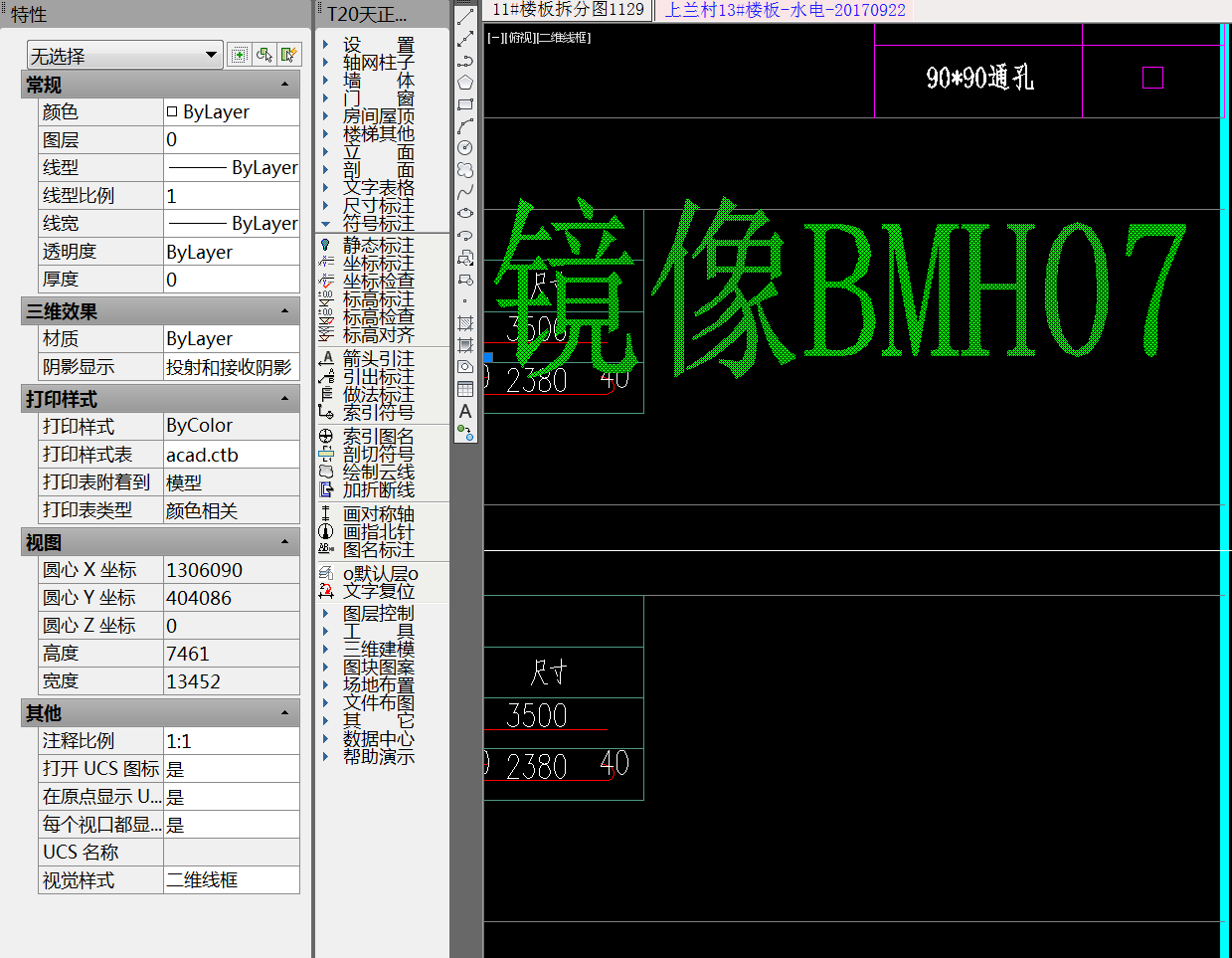
Task: Click the 绘制云线 command icon
Action: pos(326,472)
